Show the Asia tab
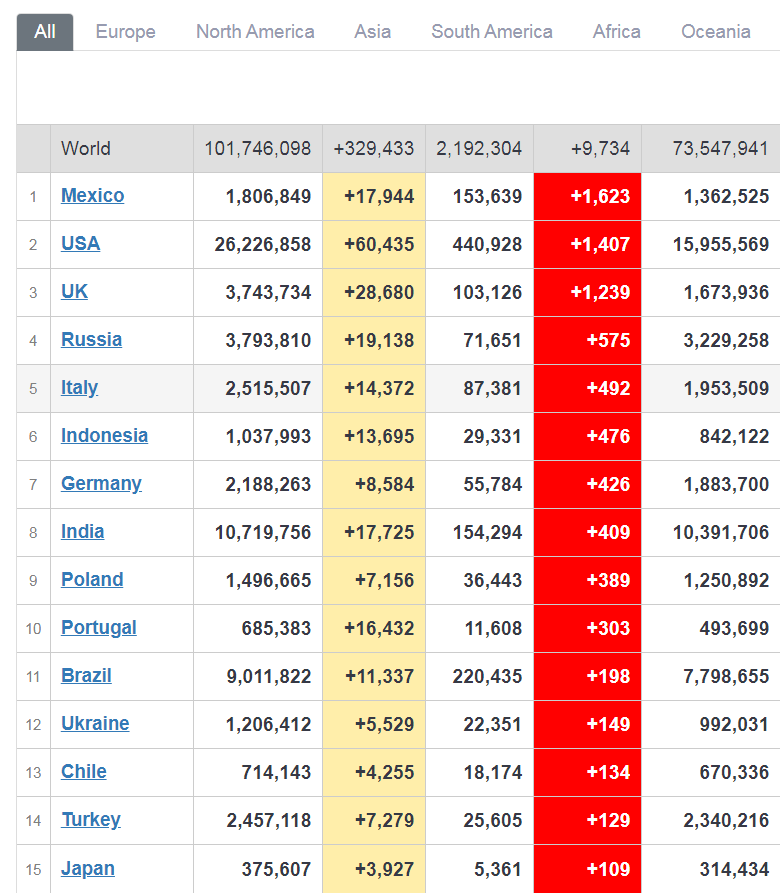The height and width of the screenshot is (893, 780). pyautogui.click(x=372, y=32)
